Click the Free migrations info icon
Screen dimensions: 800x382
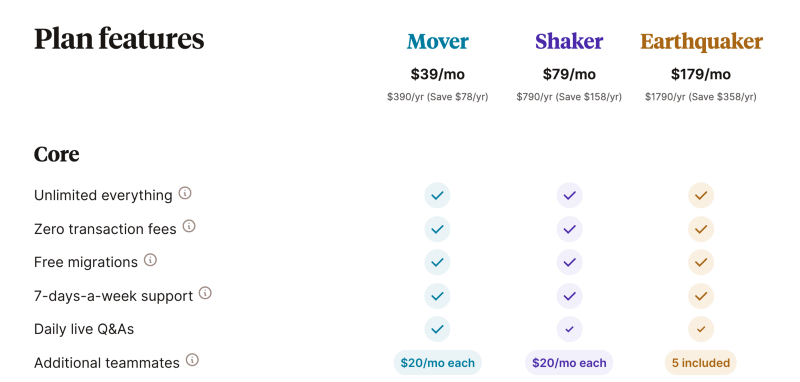click(150, 260)
